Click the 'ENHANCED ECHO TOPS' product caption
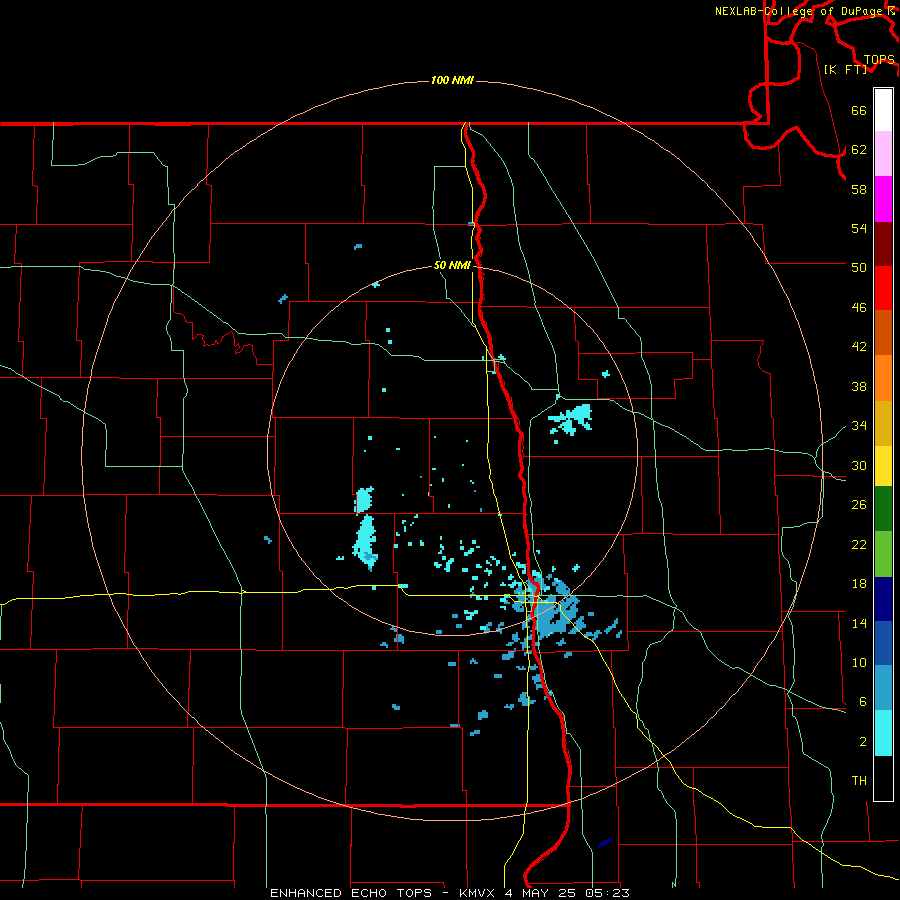 [x=351, y=893]
